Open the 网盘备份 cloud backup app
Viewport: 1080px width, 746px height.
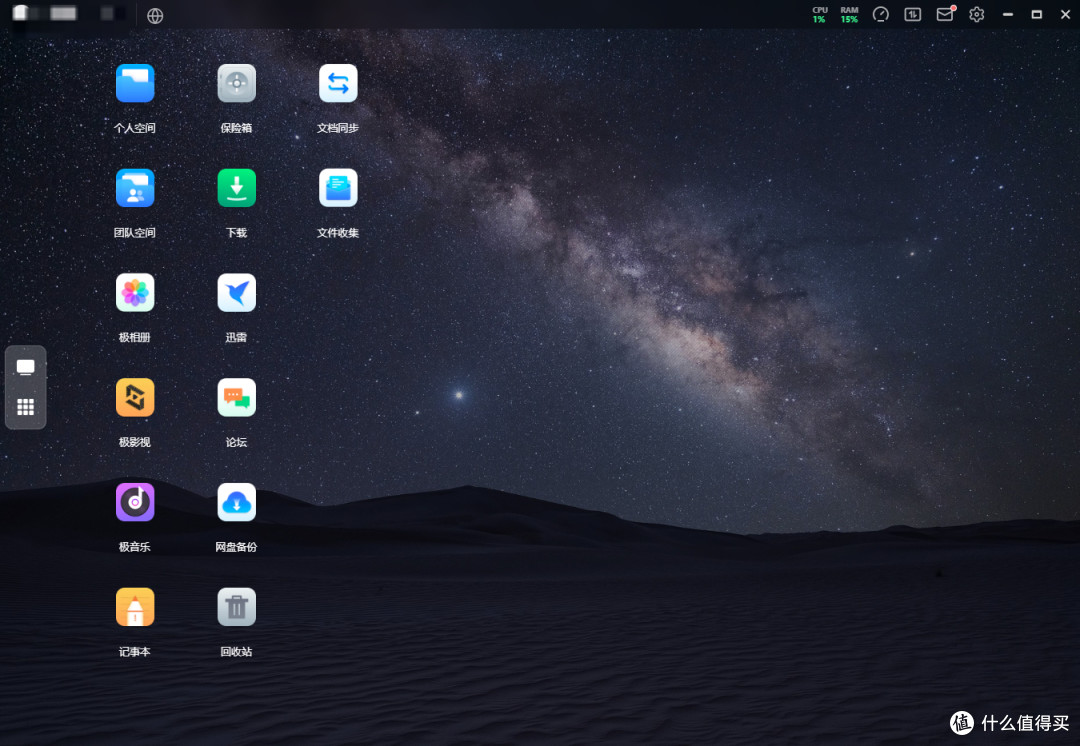(236, 502)
